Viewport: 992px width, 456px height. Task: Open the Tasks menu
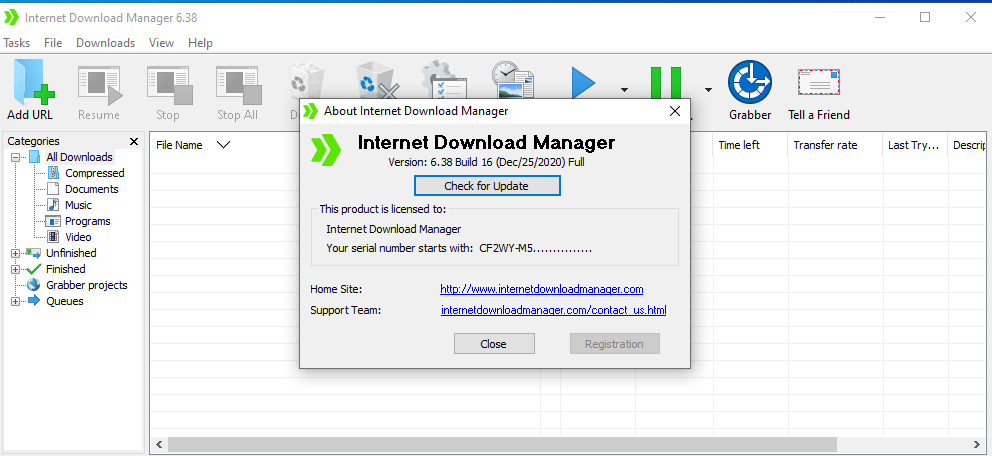pos(16,43)
